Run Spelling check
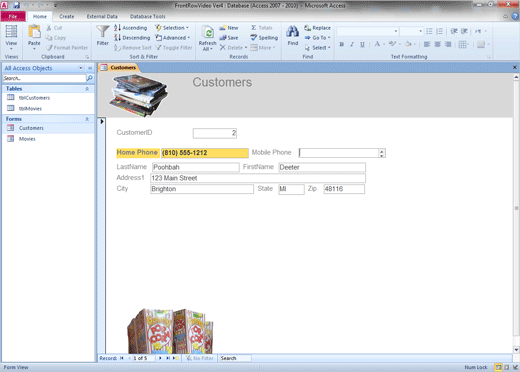This screenshot has height=372, width=520. click(264, 38)
